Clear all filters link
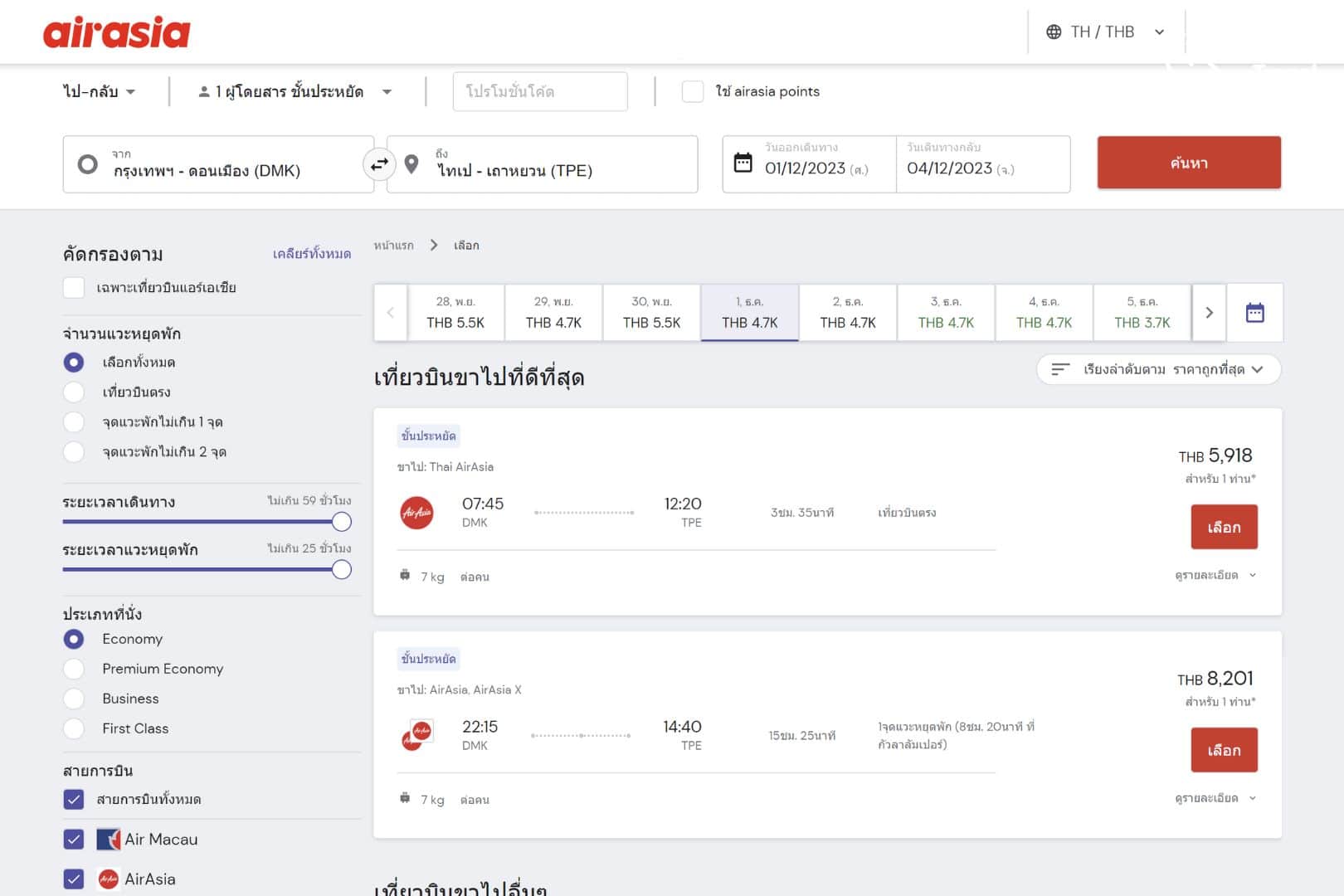1344x896 pixels. tap(312, 254)
